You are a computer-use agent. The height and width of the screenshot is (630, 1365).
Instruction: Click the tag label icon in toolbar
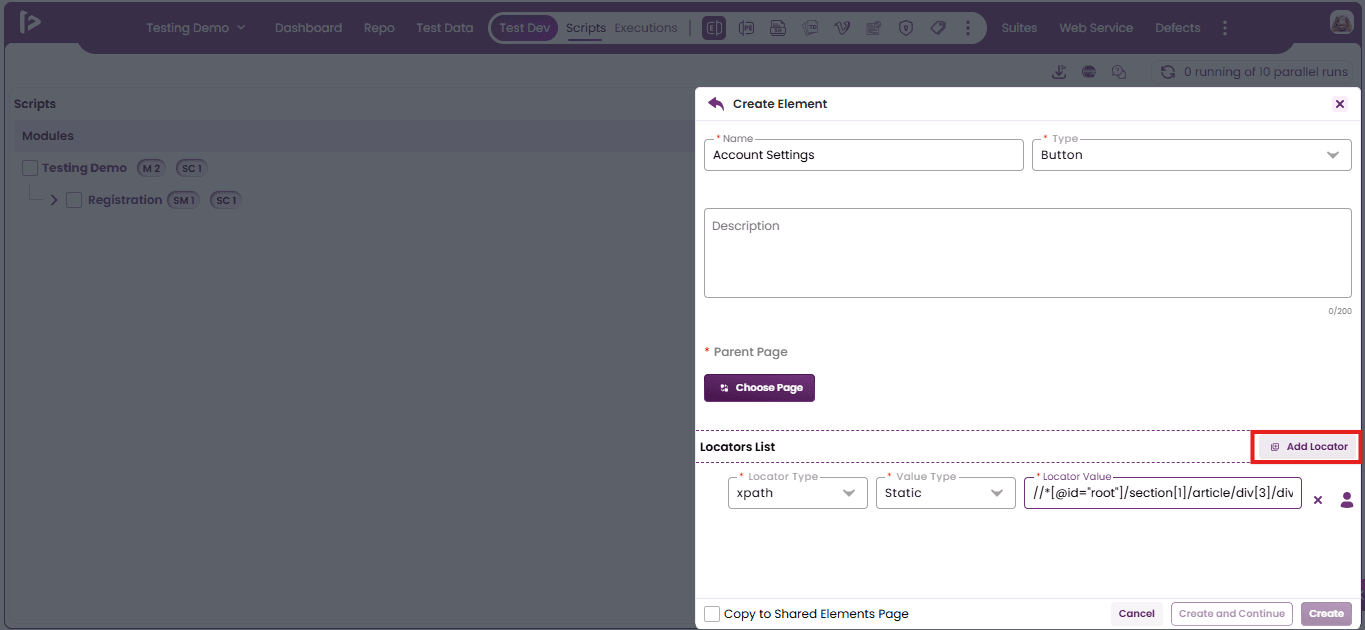click(938, 28)
